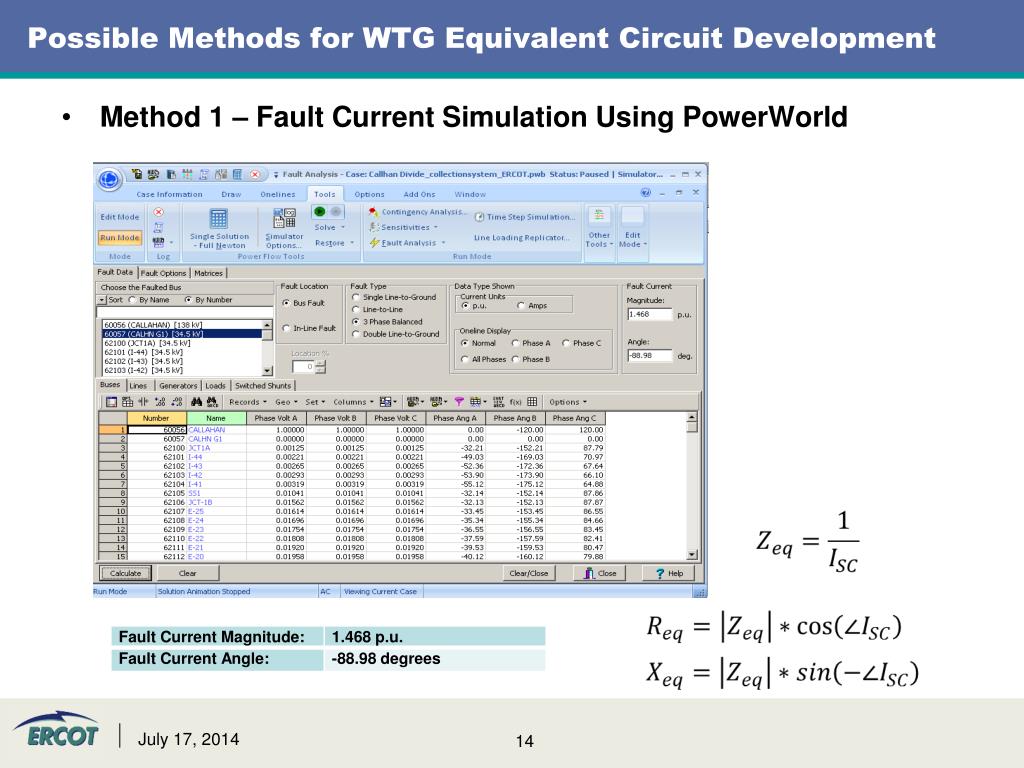Choose Line-to-Line fault type
This screenshot has width=1024, height=768.
pos(356,310)
